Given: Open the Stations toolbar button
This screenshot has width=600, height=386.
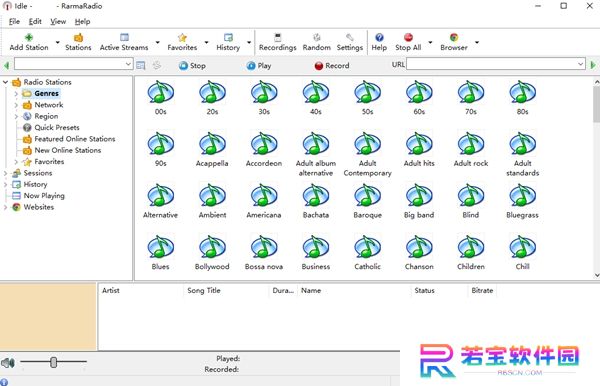Looking at the screenshot, I should pos(78,42).
